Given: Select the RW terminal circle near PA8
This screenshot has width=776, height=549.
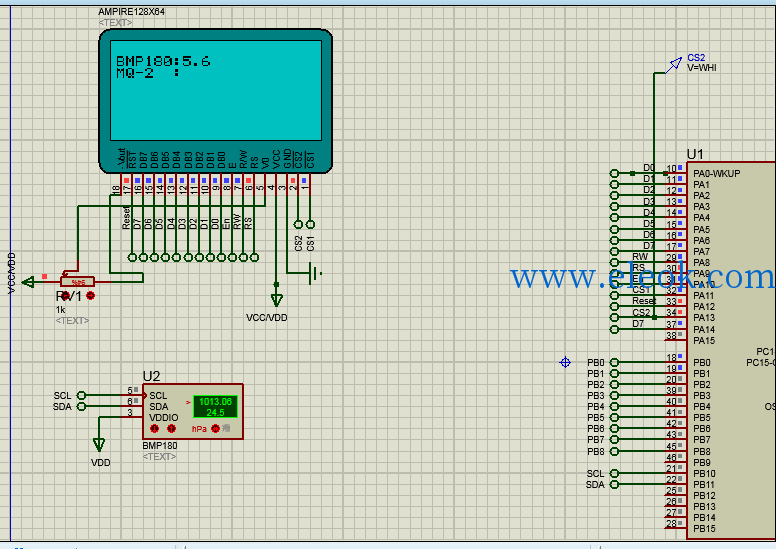Looking at the screenshot, I should coord(614,262).
